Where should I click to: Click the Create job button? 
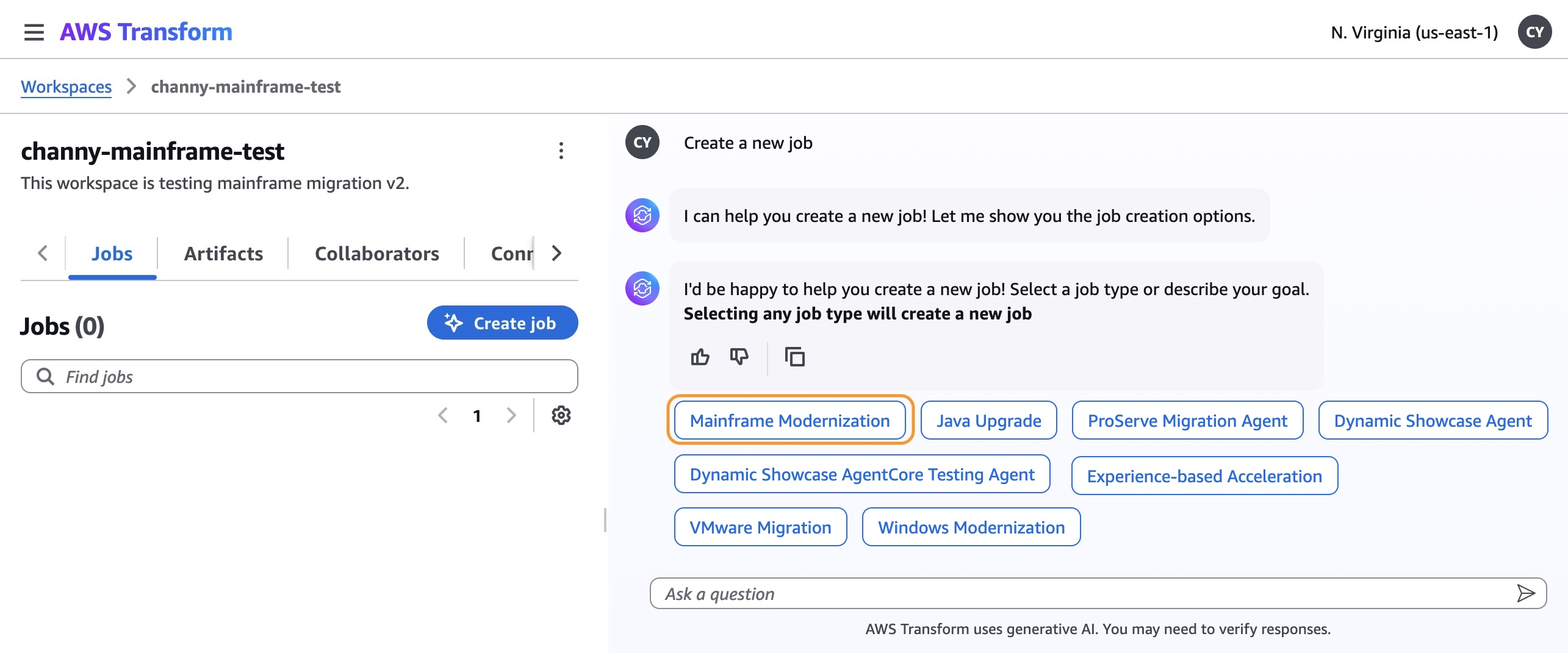pos(502,323)
